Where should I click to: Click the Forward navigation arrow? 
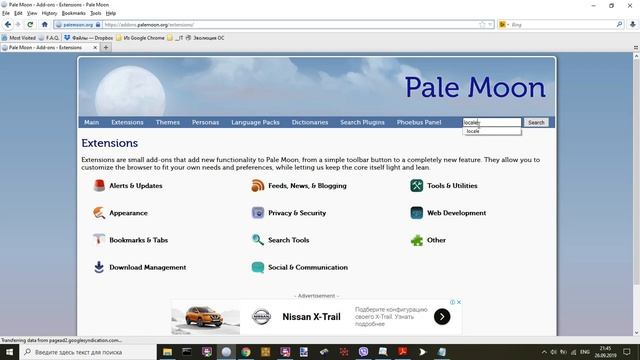[x=18, y=24]
